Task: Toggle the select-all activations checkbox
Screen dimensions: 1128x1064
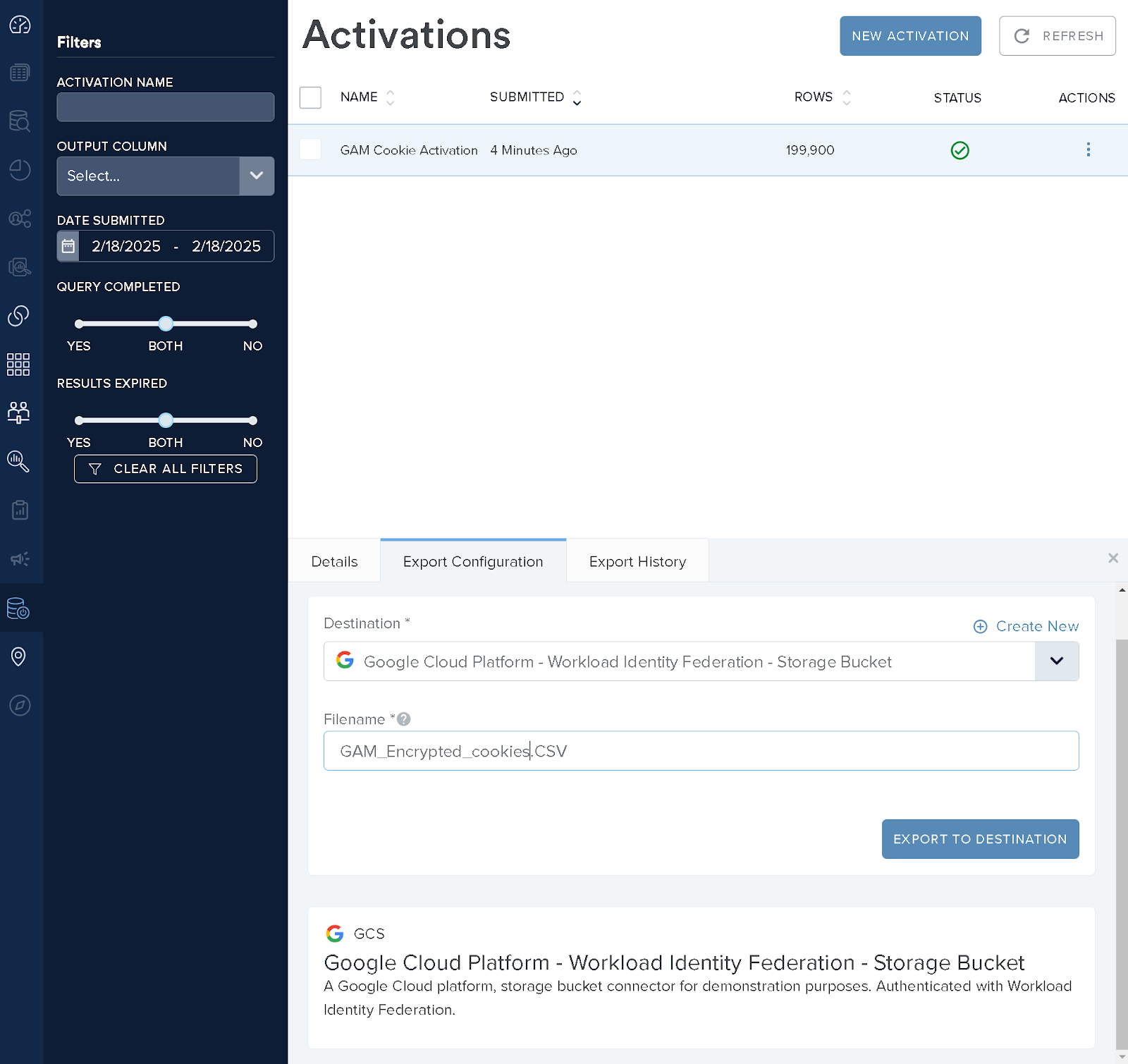Action: click(310, 97)
